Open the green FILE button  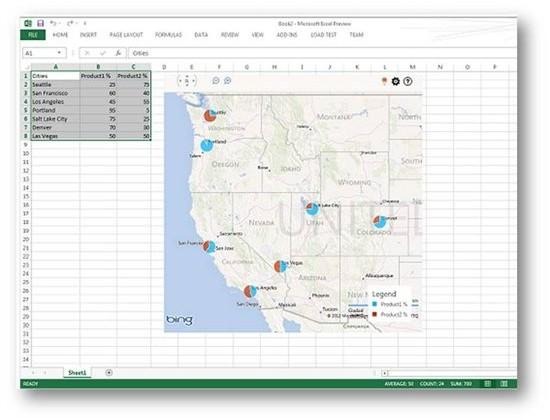click(33, 35)
